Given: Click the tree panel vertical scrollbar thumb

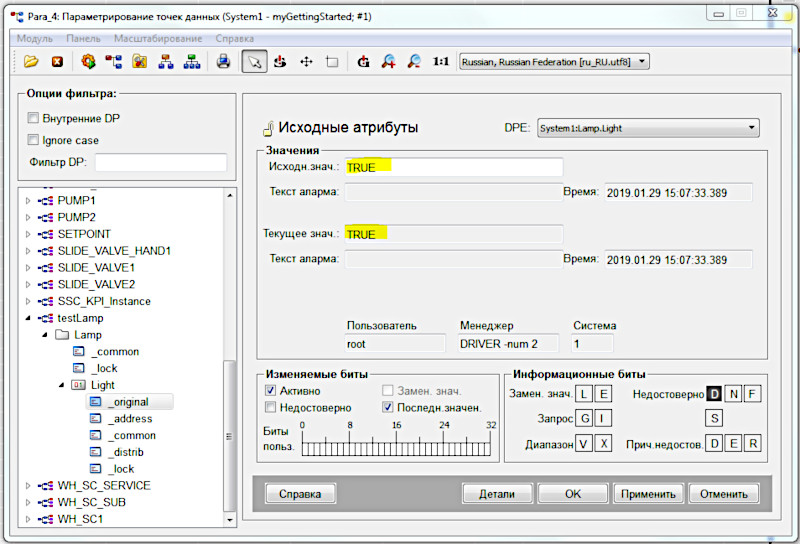Looking at the screenshot, I should point(230,435).
